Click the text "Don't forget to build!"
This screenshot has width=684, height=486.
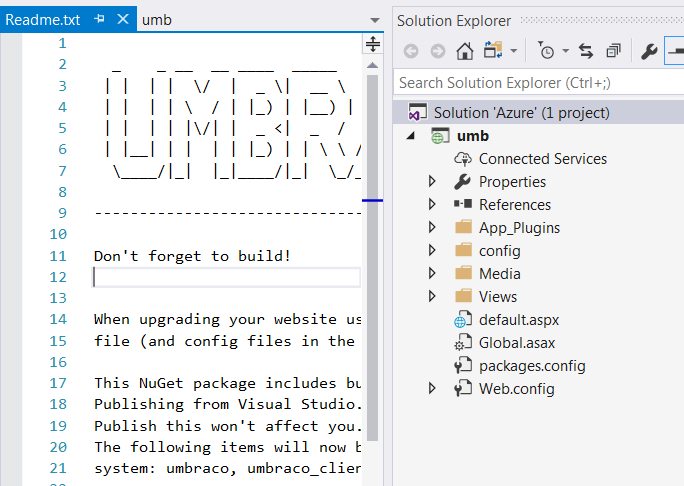[x=192, y=256]
